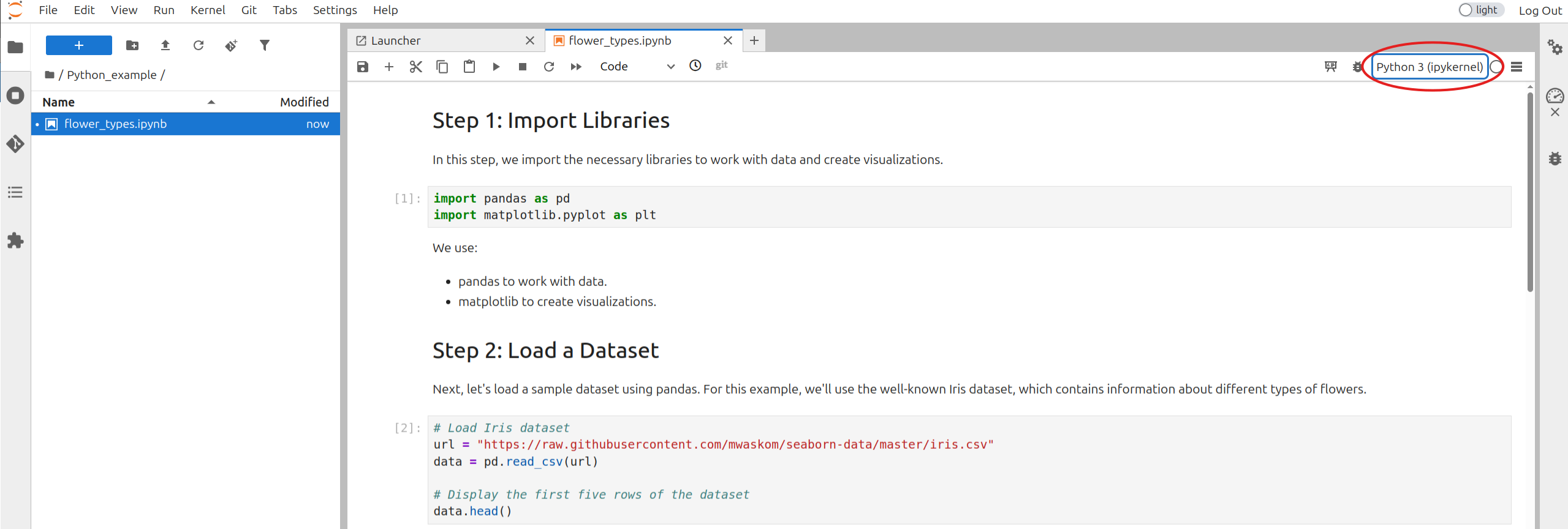Click the upload files icon
Image resolution: width=1568 pixels, height=529 pixels.
165,45
